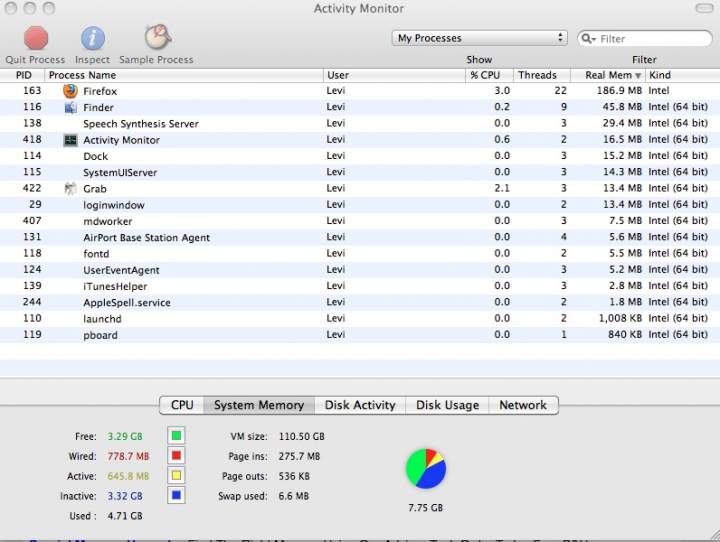Select the UserEventAgent process row
This screenshot has width=720, height=542.
pos(360,270)
